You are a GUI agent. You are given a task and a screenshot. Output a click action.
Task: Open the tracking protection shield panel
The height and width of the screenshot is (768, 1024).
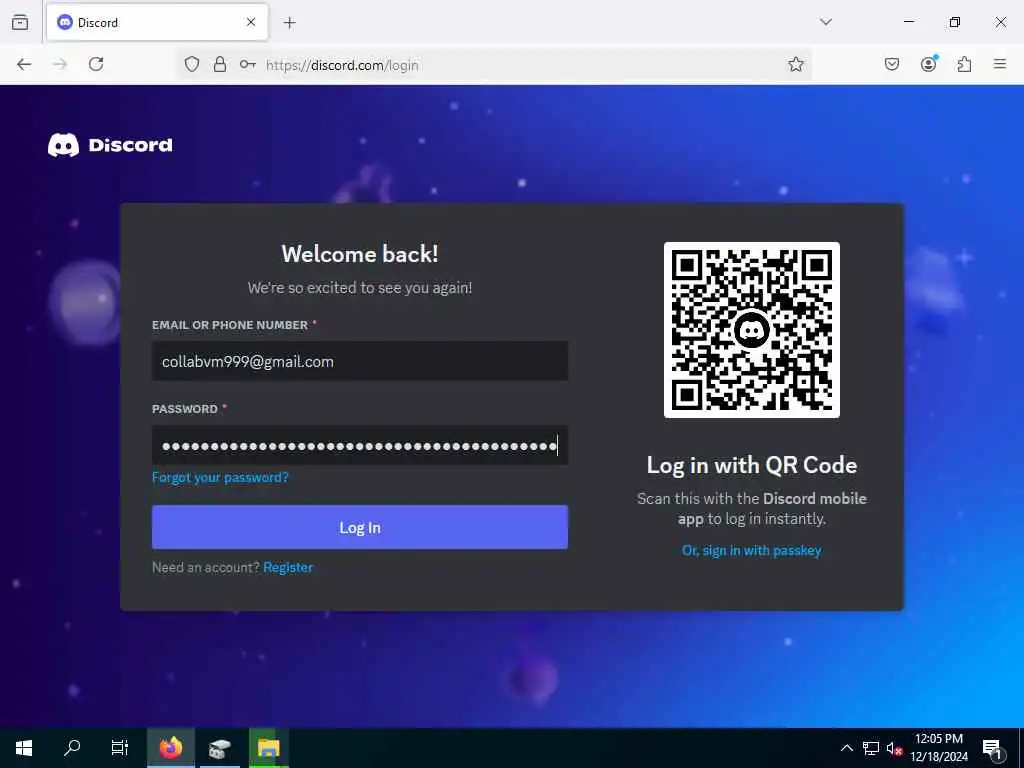pos(191,64)
